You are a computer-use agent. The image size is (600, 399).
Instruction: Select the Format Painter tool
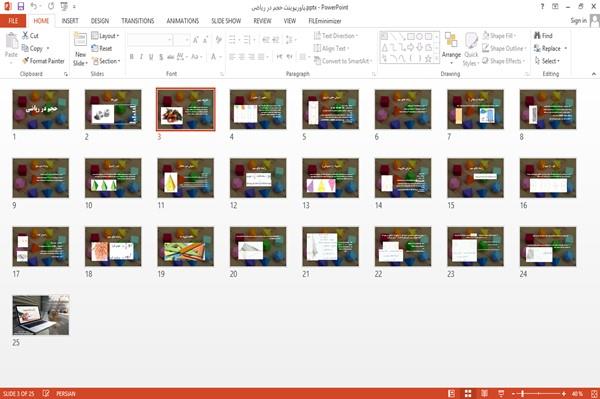point(43,61)
